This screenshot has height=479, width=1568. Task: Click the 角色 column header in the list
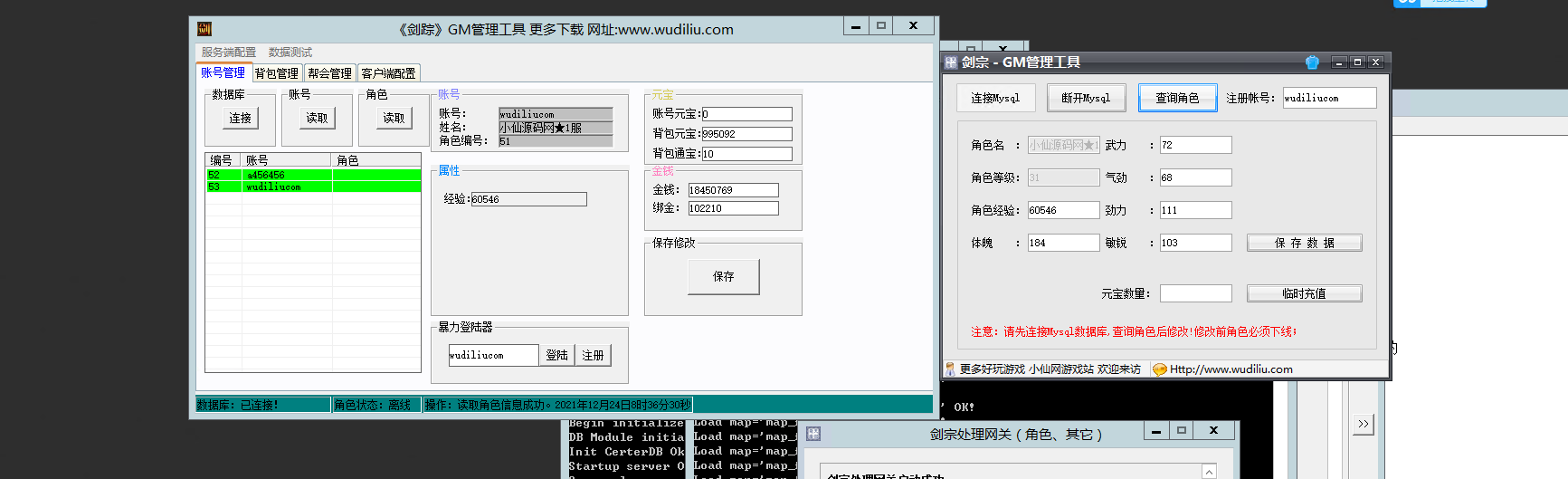[x=376, y=160]
